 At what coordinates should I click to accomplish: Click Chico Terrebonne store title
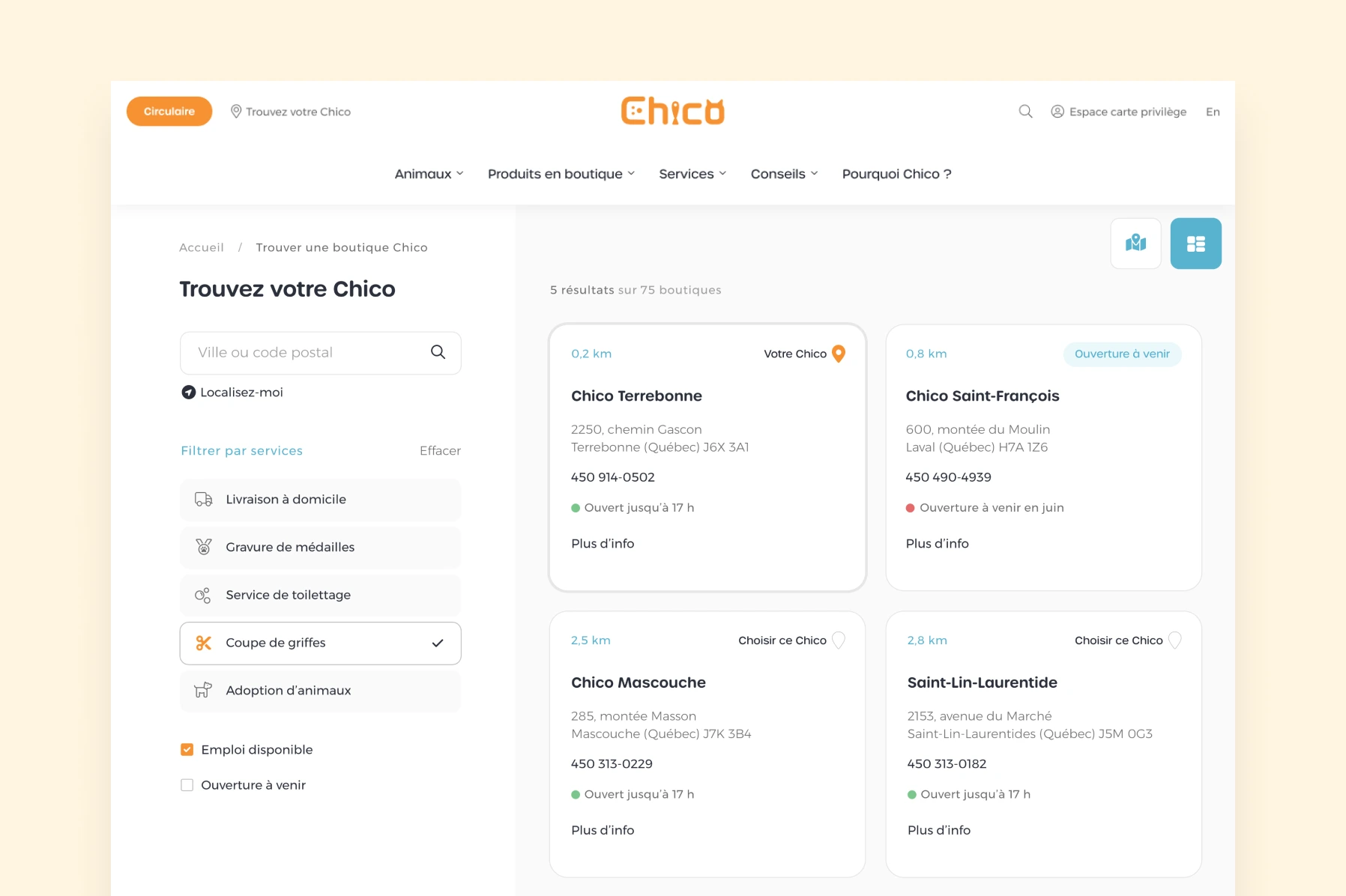[636, 396]
